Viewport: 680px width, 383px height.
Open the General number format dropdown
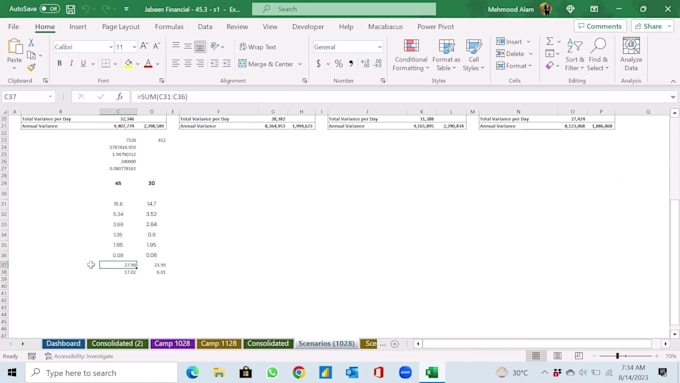click(x=379, y=47)
